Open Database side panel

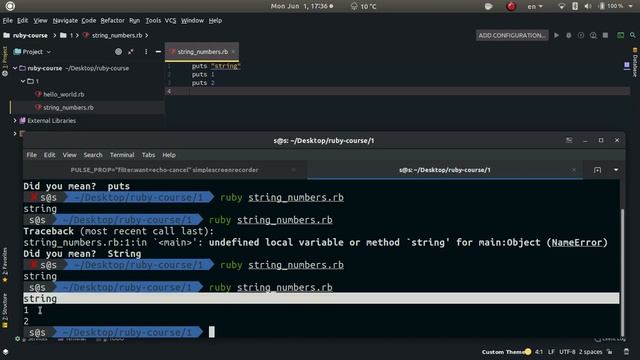(x=635, y=62)
